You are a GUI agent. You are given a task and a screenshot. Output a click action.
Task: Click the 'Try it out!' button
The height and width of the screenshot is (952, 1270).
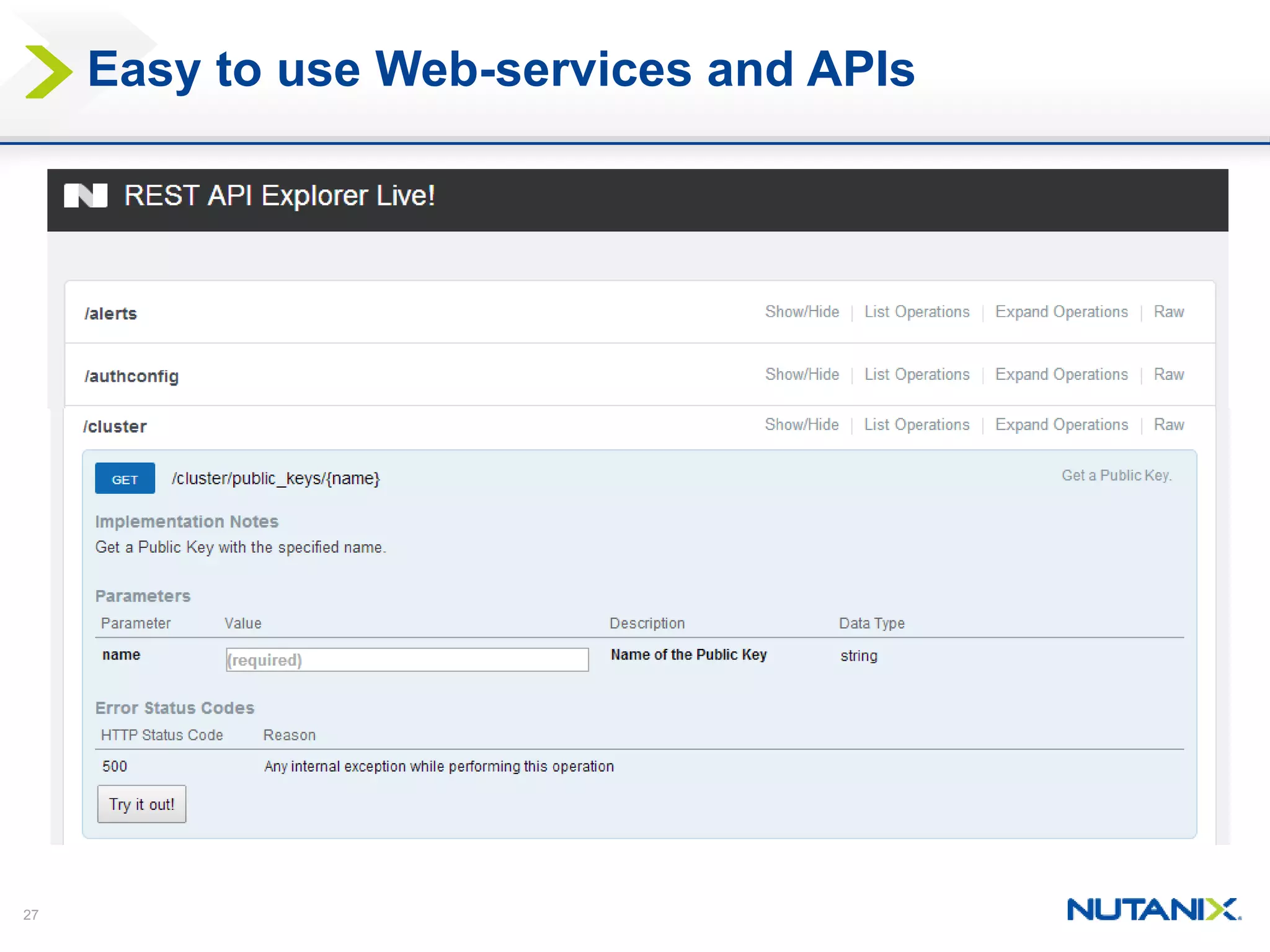[x=142, y=804]
